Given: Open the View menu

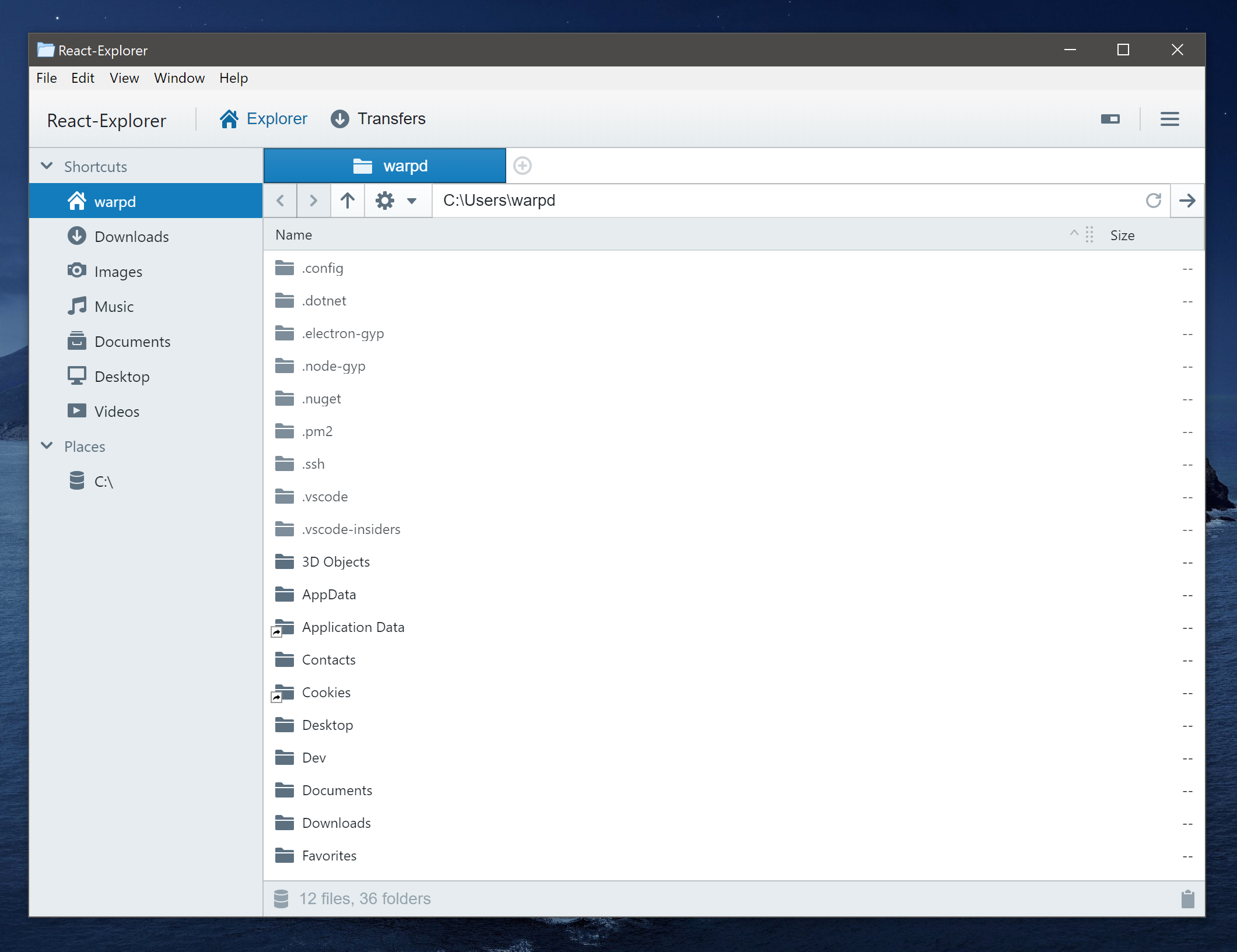Looking at the screenshot, I should tap(124, 78).
